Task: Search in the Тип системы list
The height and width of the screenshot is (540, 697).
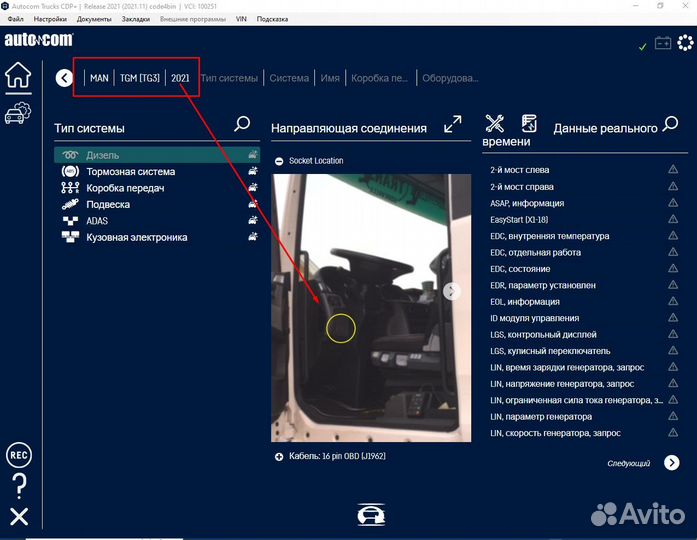Action: [x=242, y=124]
